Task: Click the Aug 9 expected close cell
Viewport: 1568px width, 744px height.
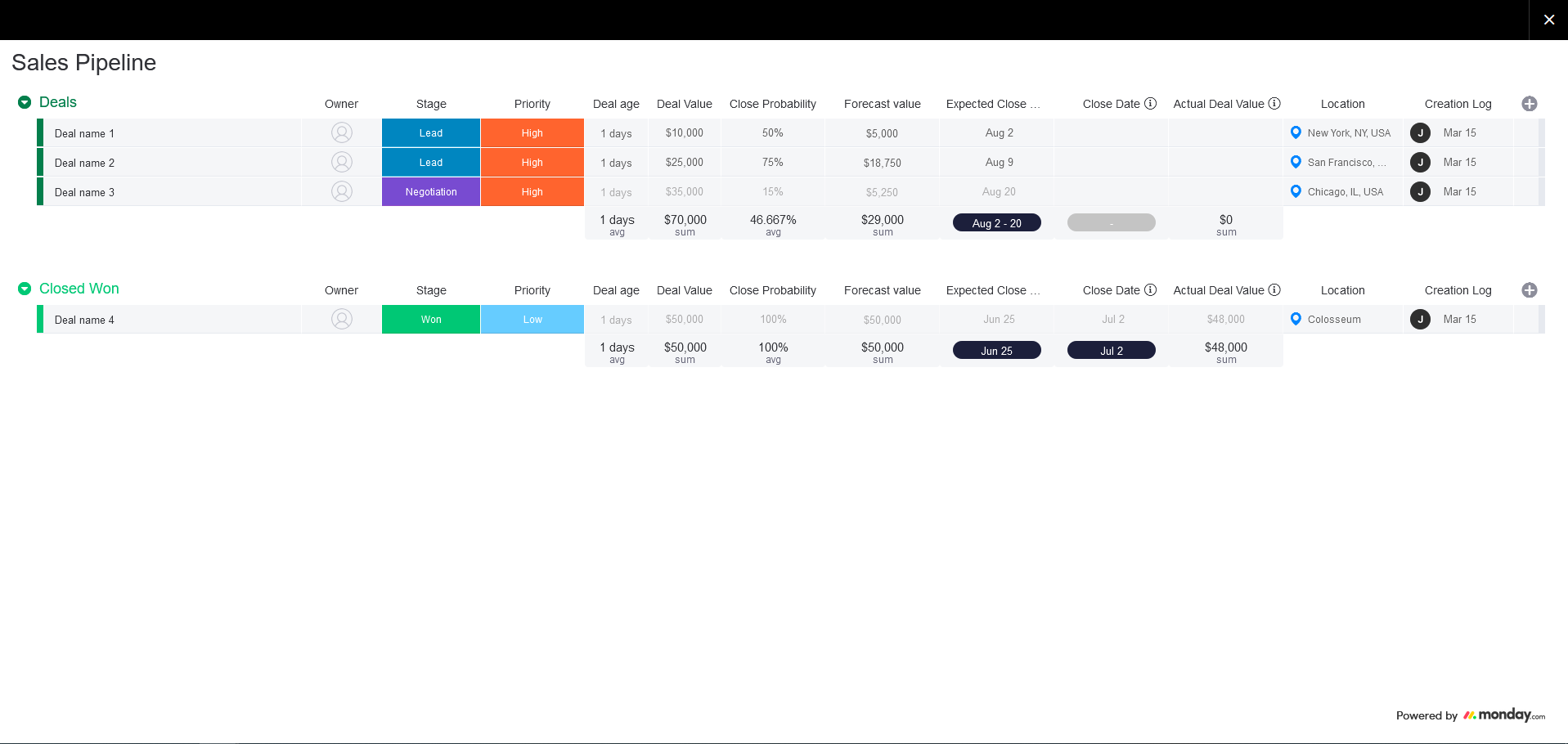Action: (999, 163)
